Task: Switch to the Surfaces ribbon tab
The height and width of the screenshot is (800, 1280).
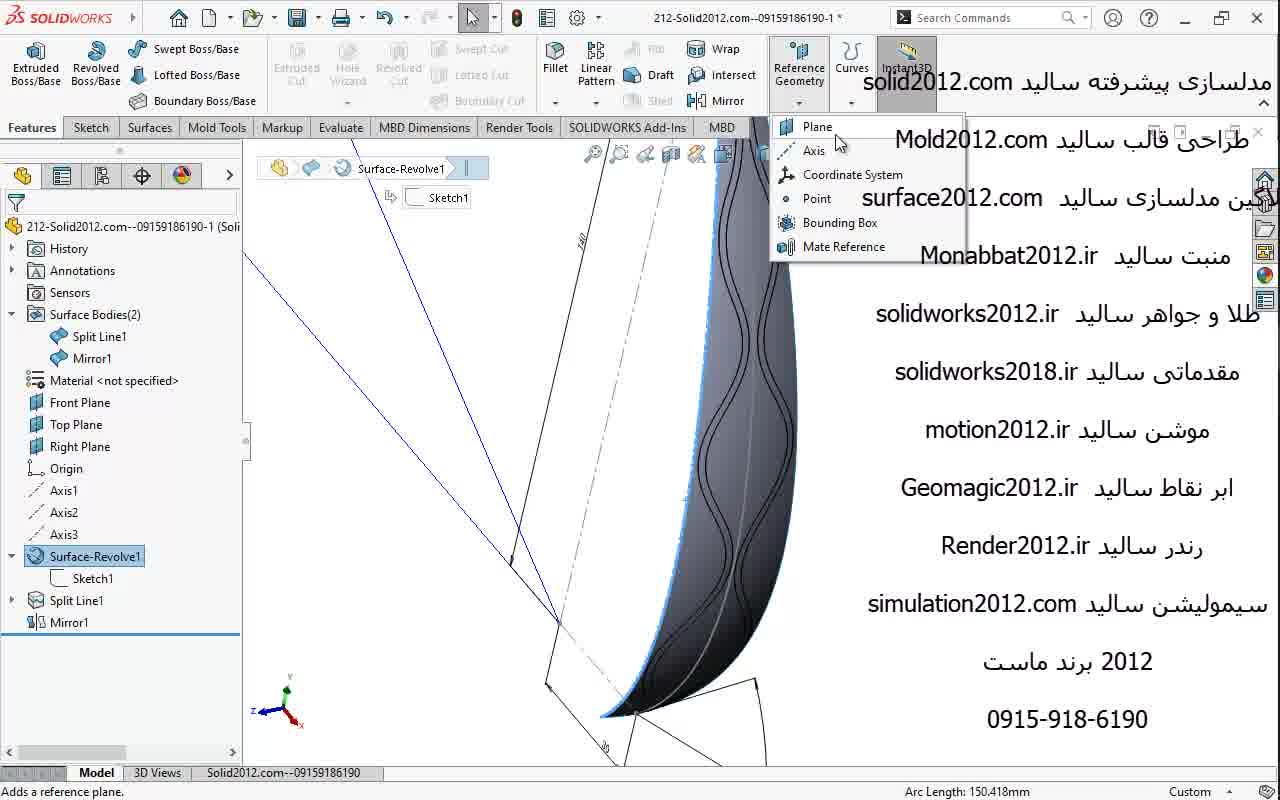Action: tap(150, 128)
